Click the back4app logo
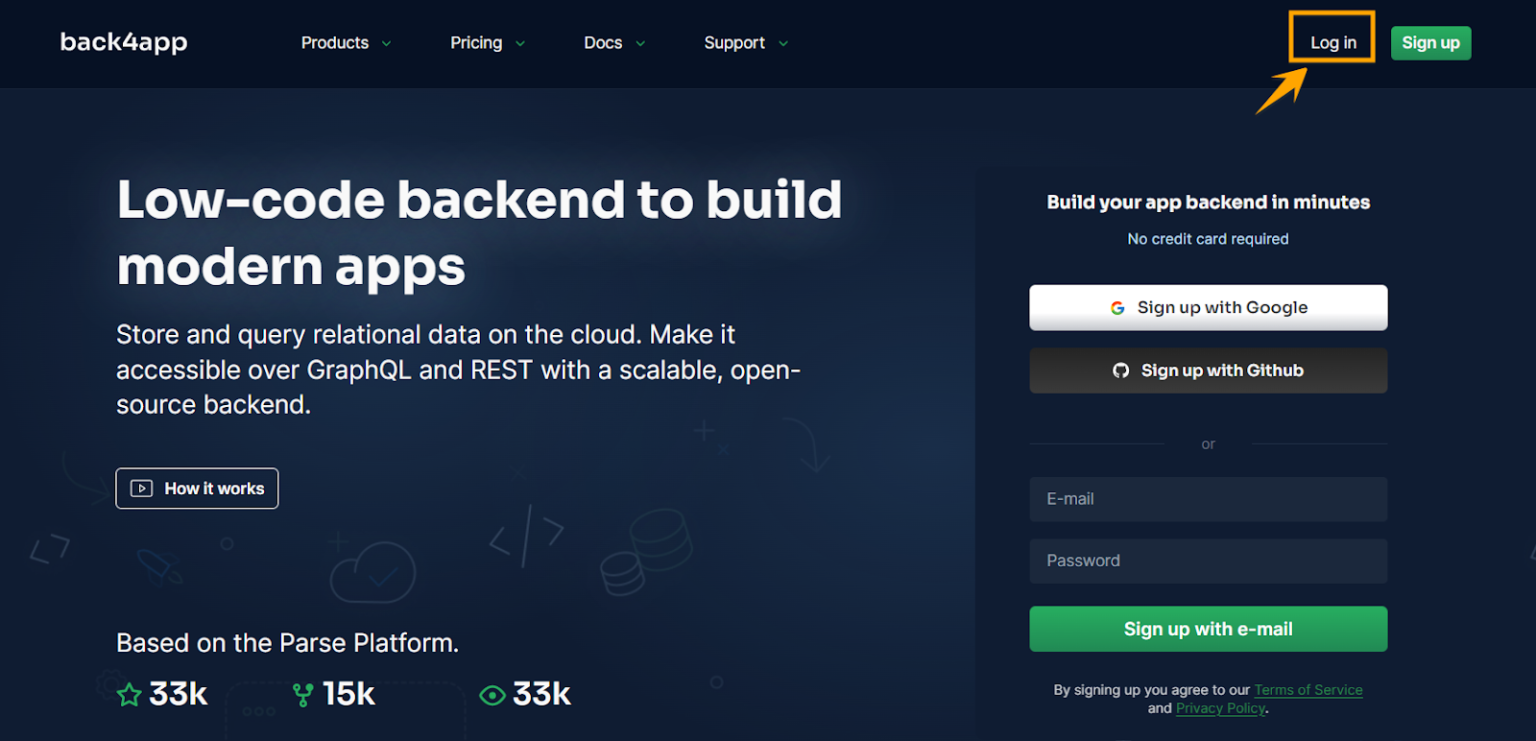 123,42
